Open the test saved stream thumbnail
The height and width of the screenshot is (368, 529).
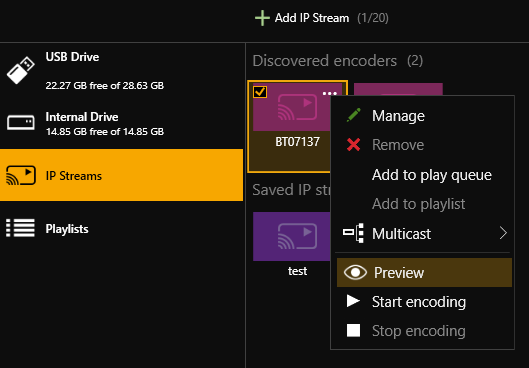point(292,236)
